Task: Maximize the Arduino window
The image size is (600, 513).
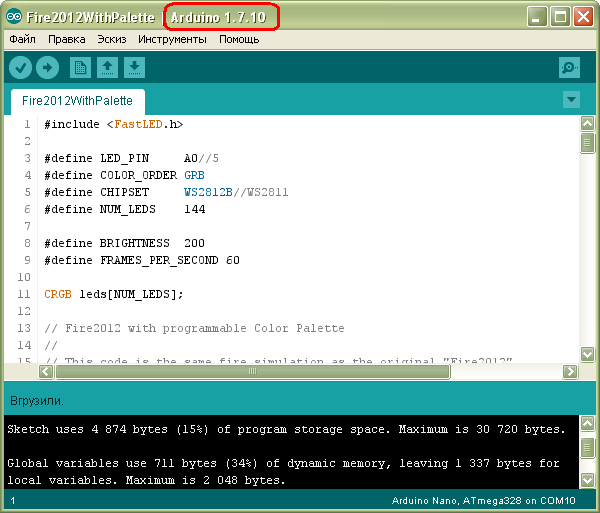Action: 561,17
